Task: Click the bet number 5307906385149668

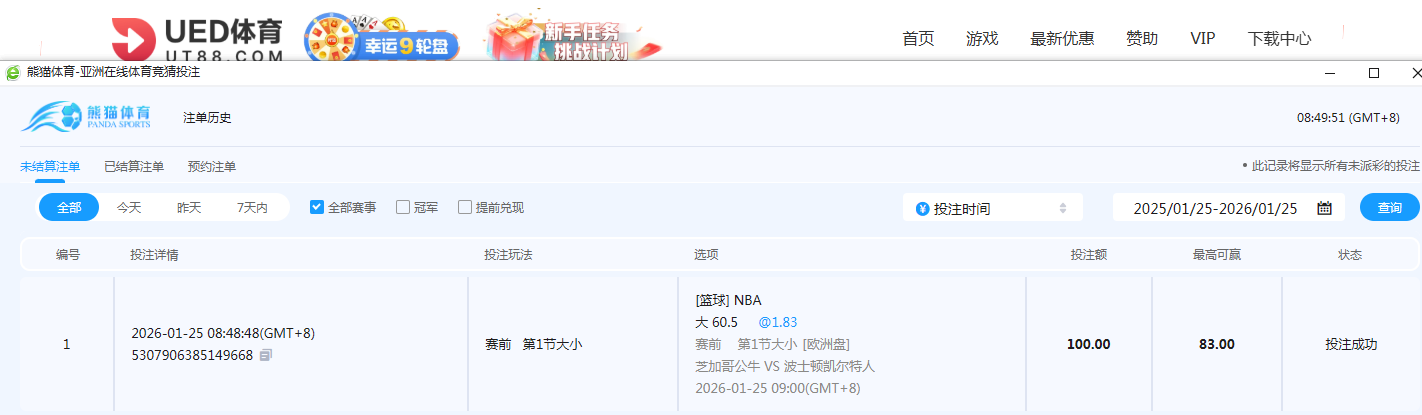Action: [192, 355]
